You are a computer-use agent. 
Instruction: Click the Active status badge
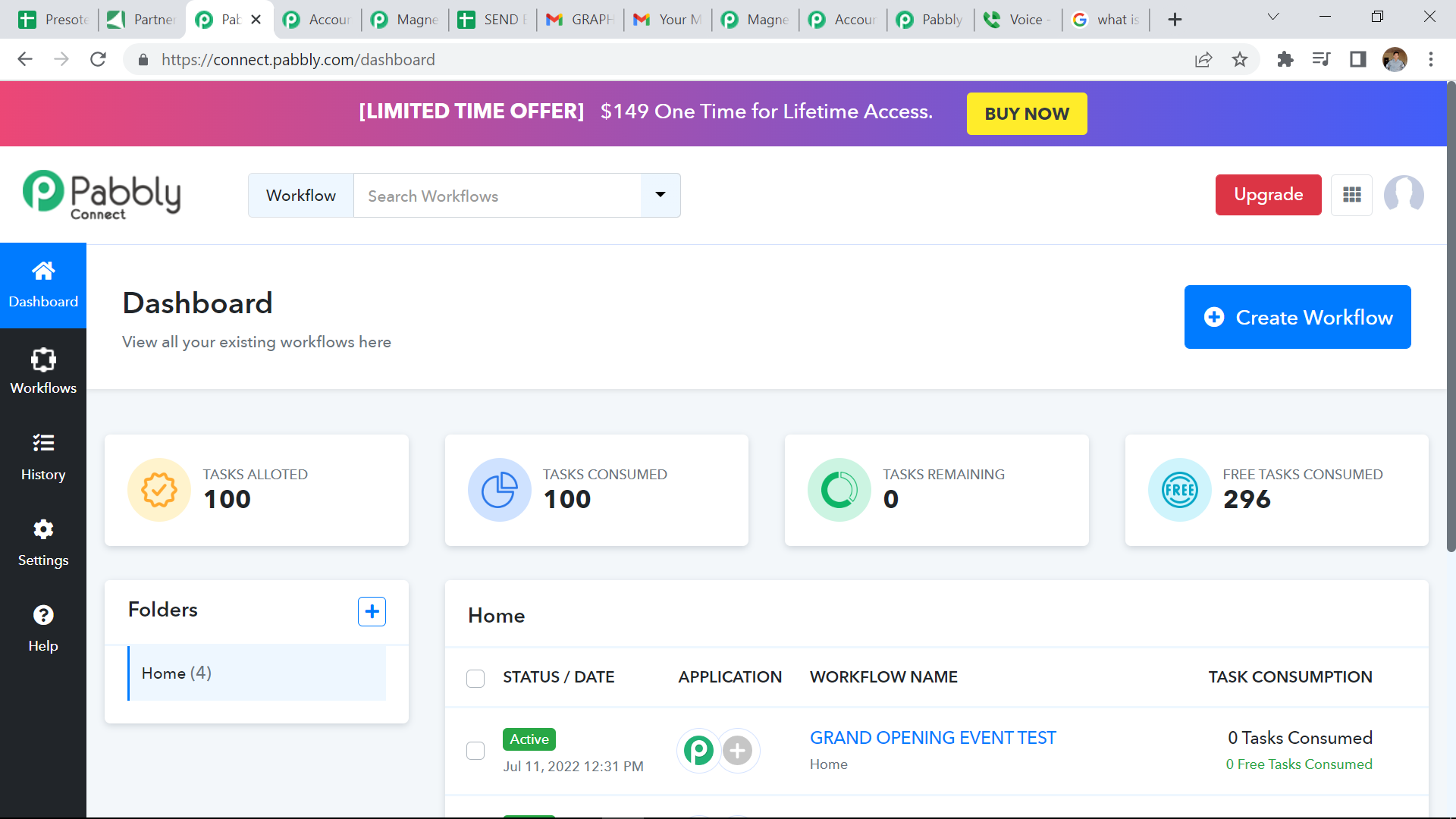529,739
